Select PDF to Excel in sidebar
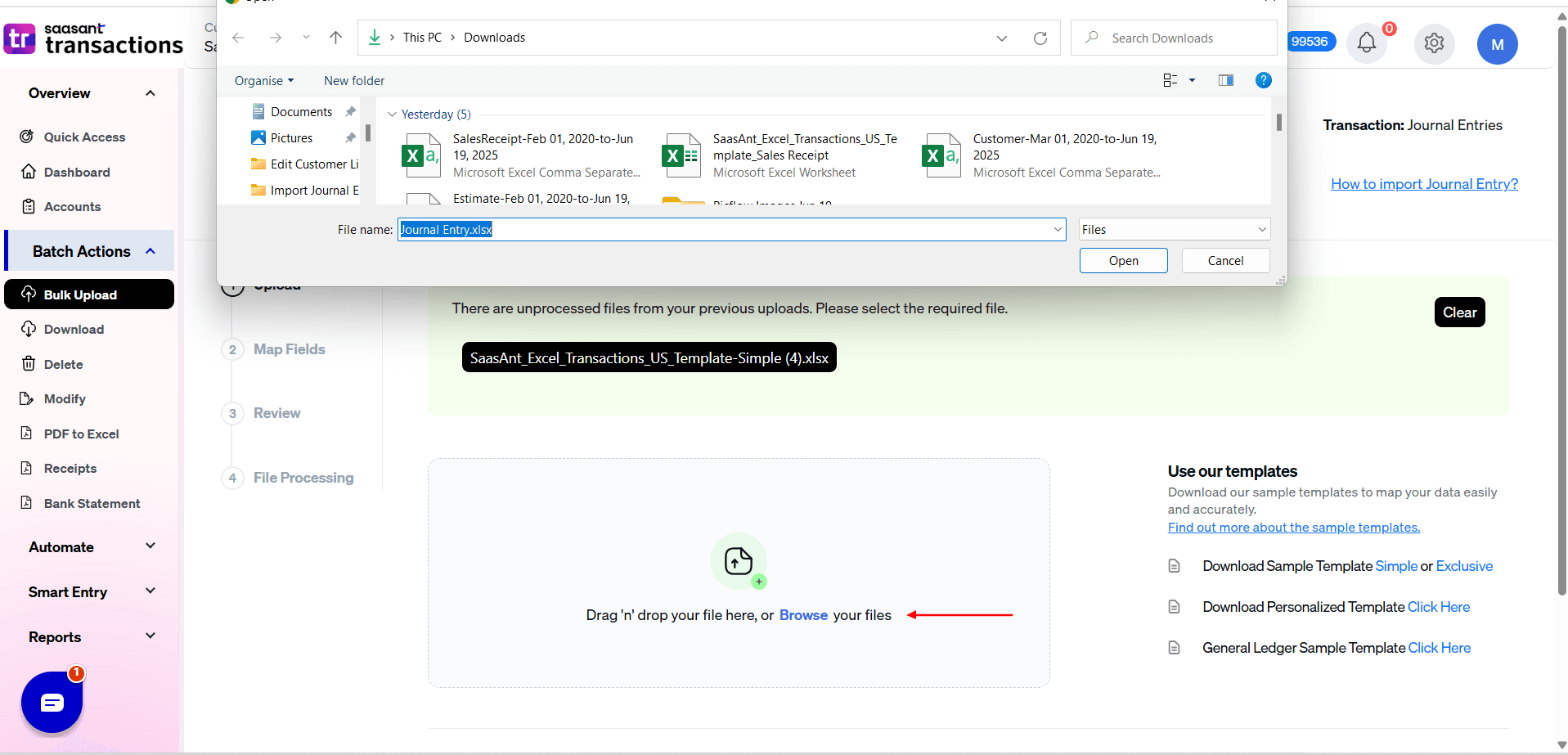Viewport: 1568px width, 755px height. point(81,434)
